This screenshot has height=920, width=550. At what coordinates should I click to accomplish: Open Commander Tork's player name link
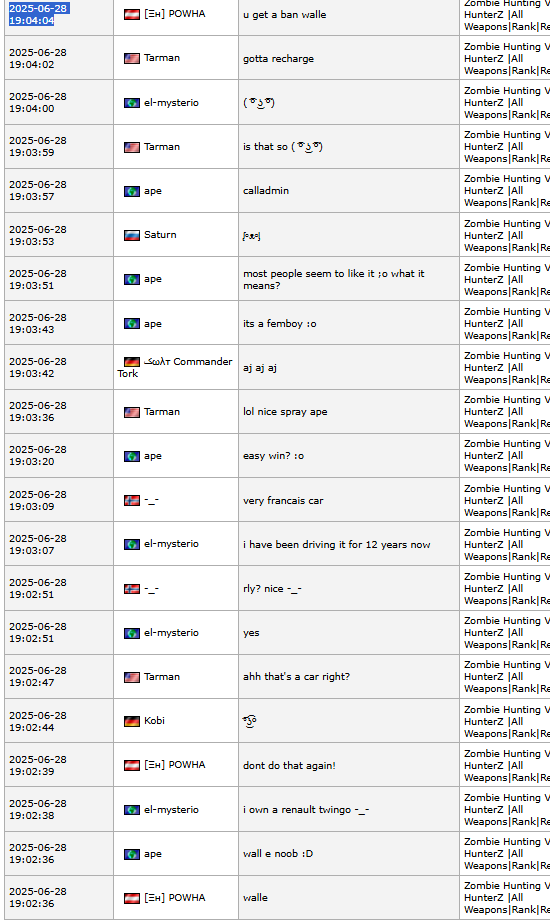coord(175,367)
